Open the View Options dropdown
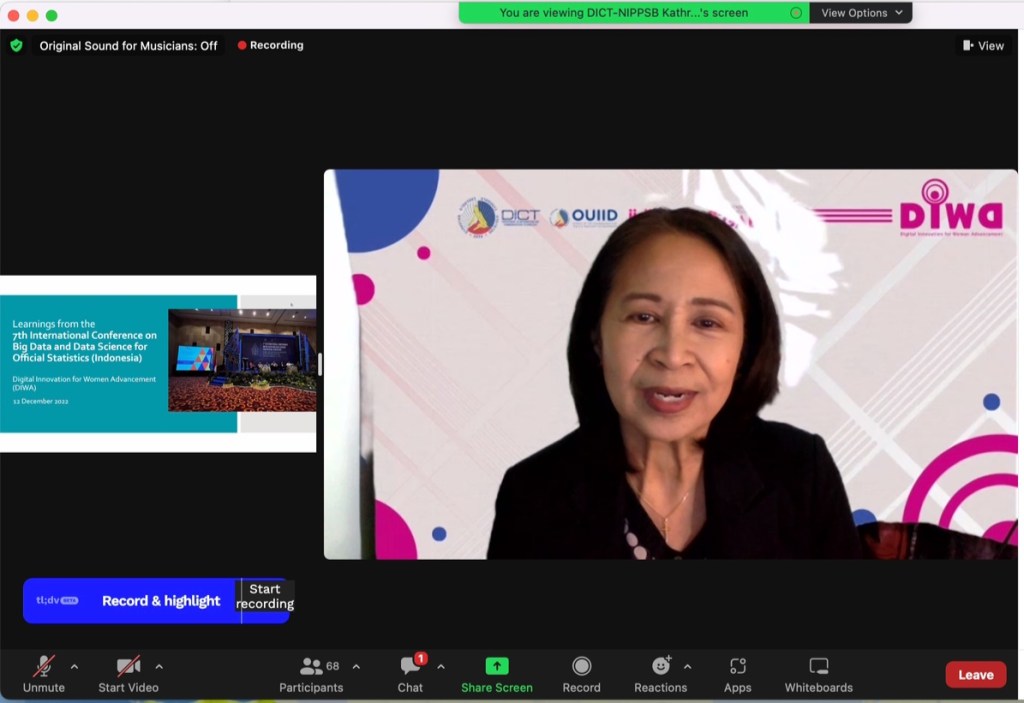 861,13
